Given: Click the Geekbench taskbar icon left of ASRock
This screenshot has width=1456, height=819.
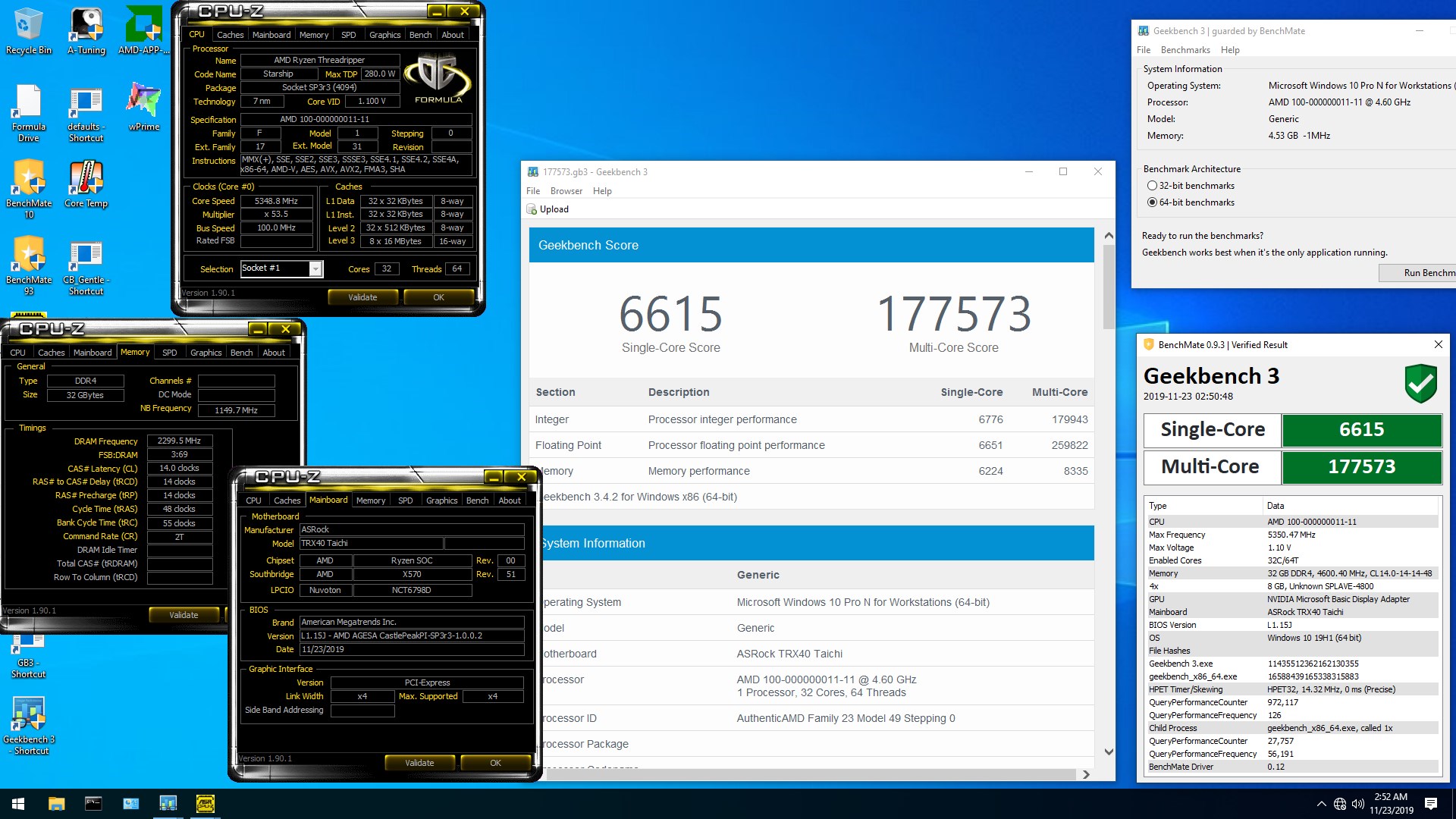Looking at the screenshot, I should [x=168, y=804].
